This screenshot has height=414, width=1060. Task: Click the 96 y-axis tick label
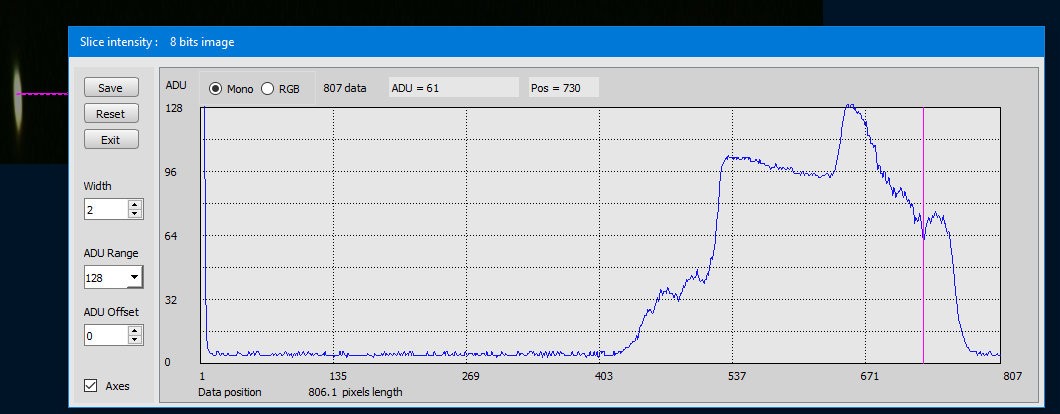pos(172,172)
